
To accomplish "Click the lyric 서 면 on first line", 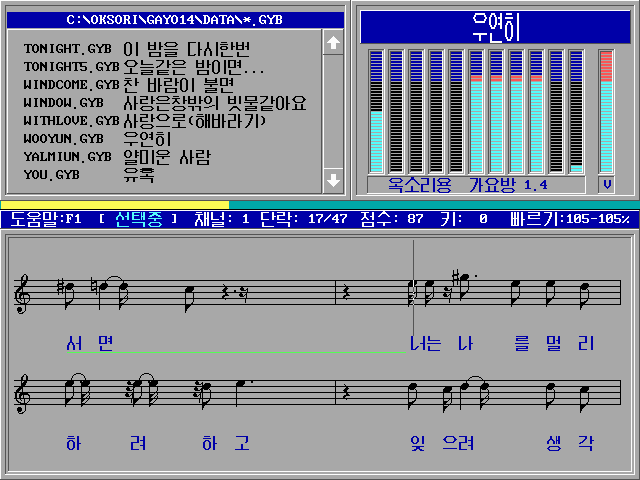I will (x=90, y=343).
